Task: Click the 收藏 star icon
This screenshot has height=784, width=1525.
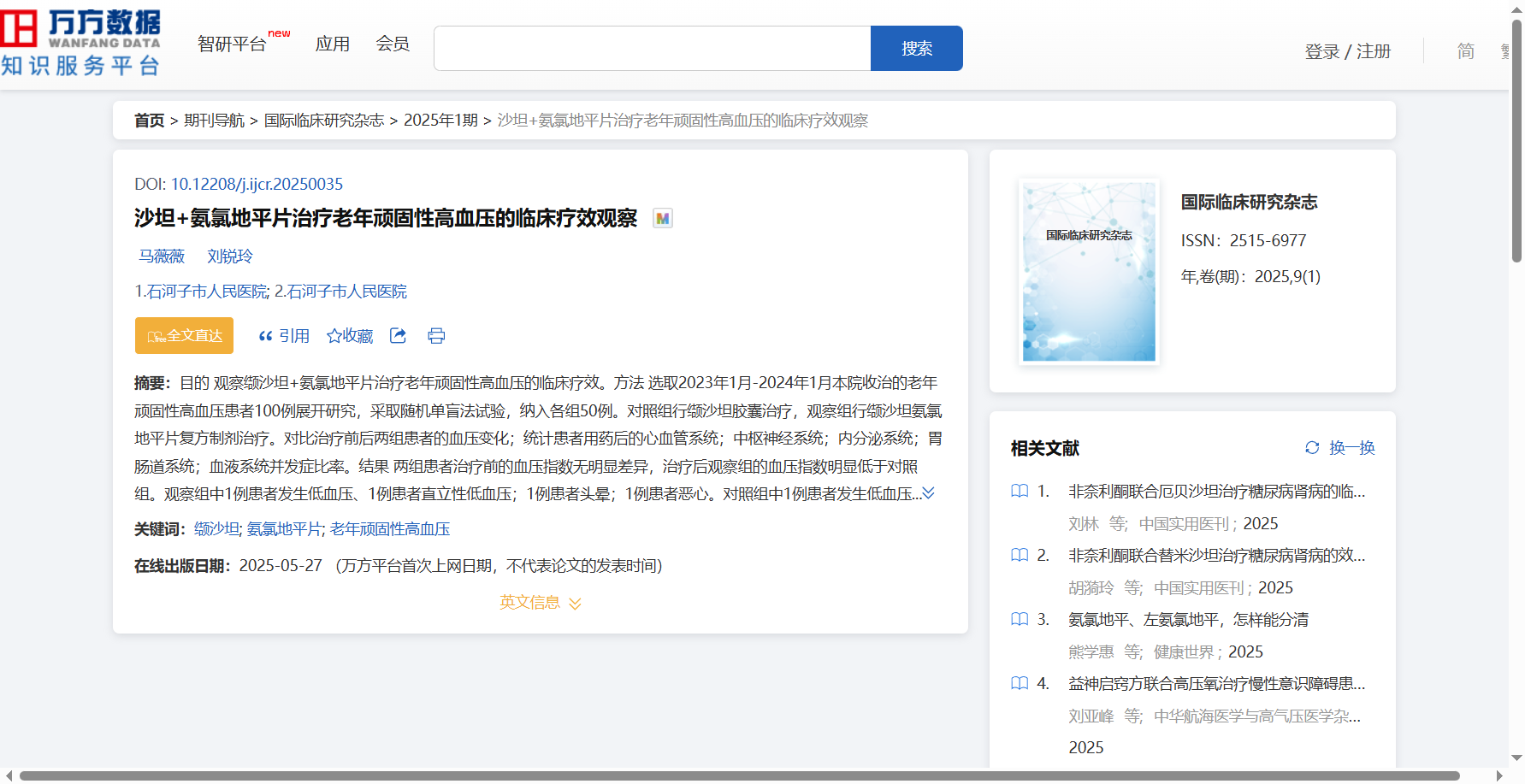Action: click(334, 336)
